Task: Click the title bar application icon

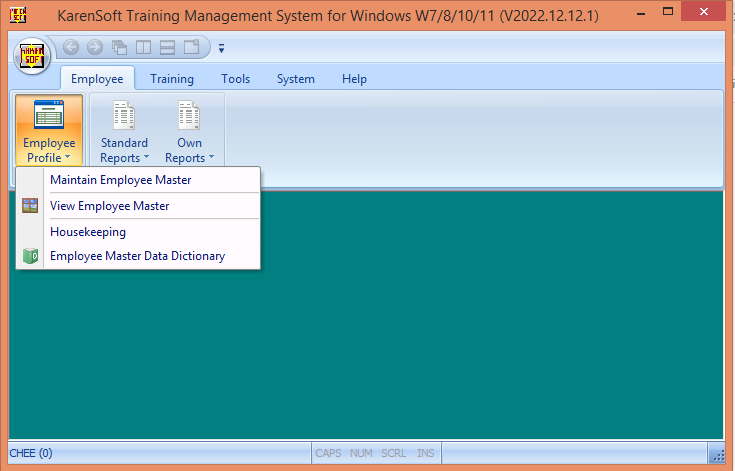Action: [18, 15]
